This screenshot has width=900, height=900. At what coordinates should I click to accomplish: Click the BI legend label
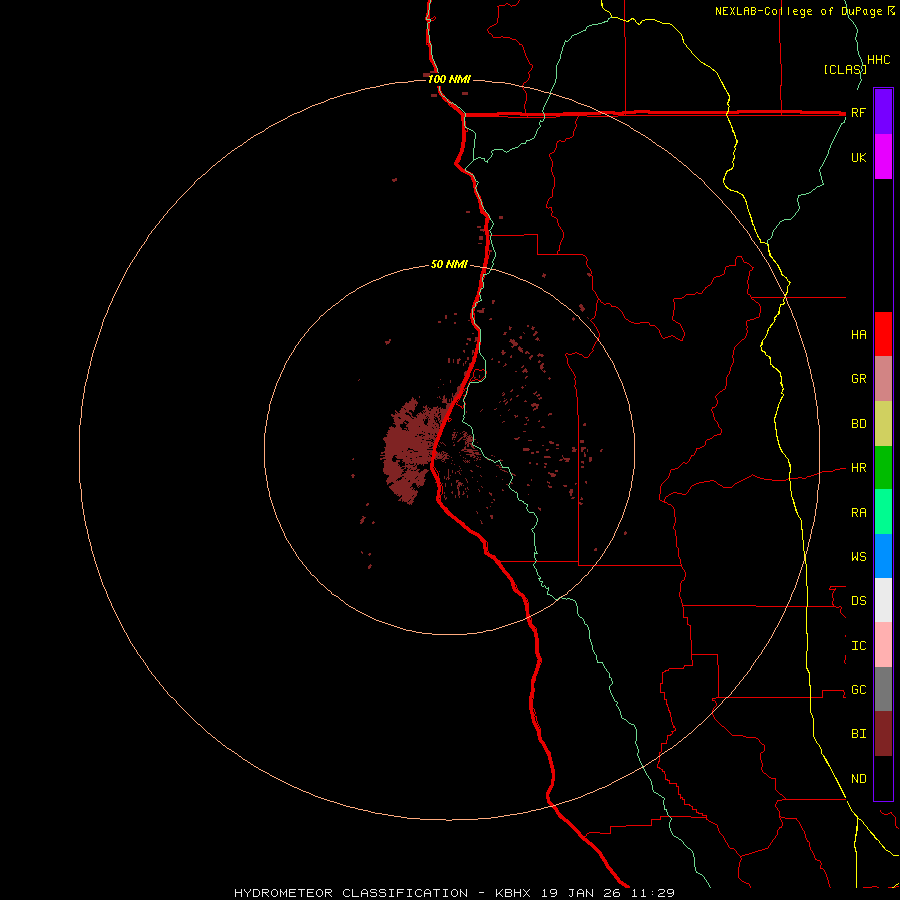click(x=858, y=734)
